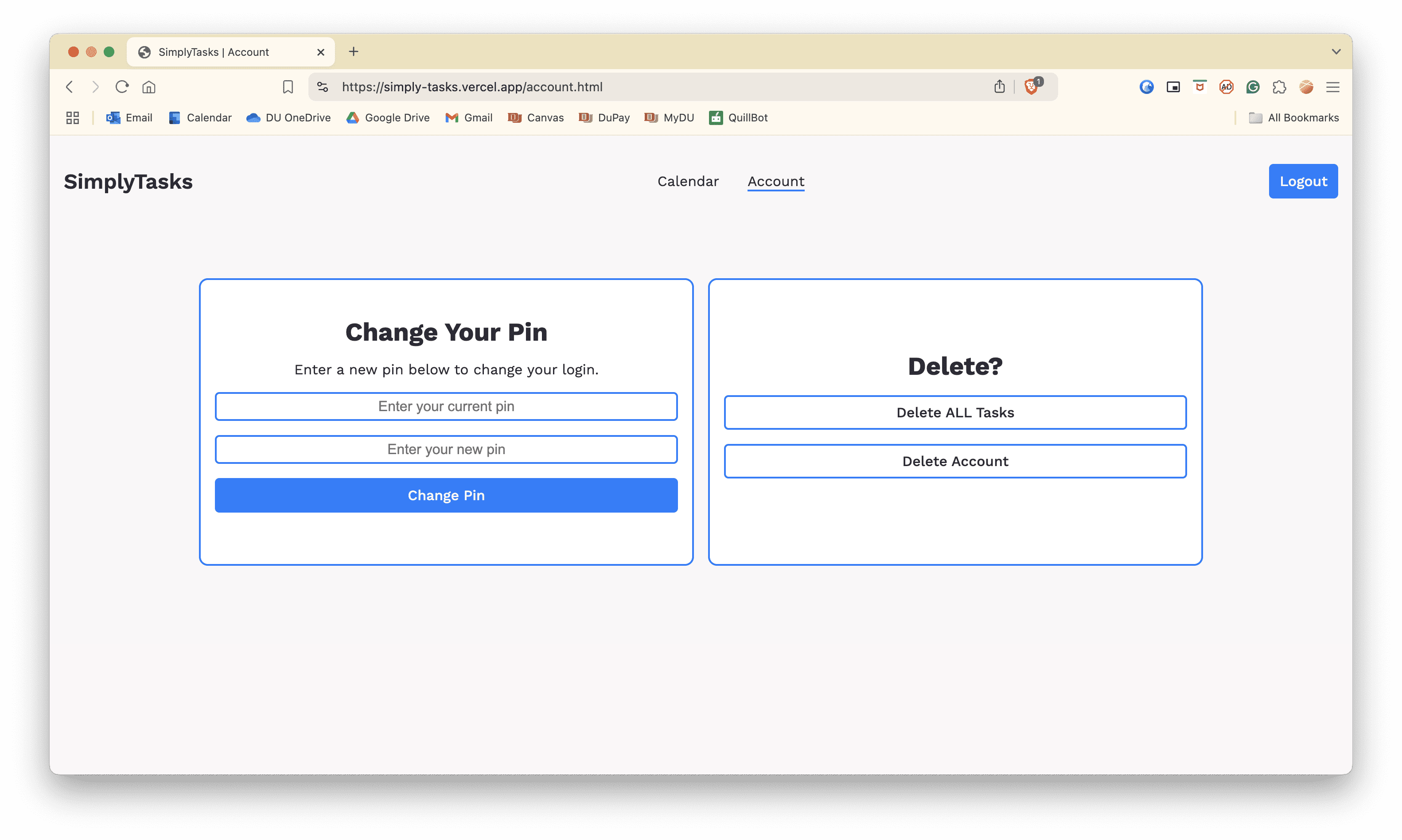Expand the All Bookmarks folder
Image resolution: width=1402 pixels, height=840 pixels.
pyautogui.click(x=1293, y=118)
